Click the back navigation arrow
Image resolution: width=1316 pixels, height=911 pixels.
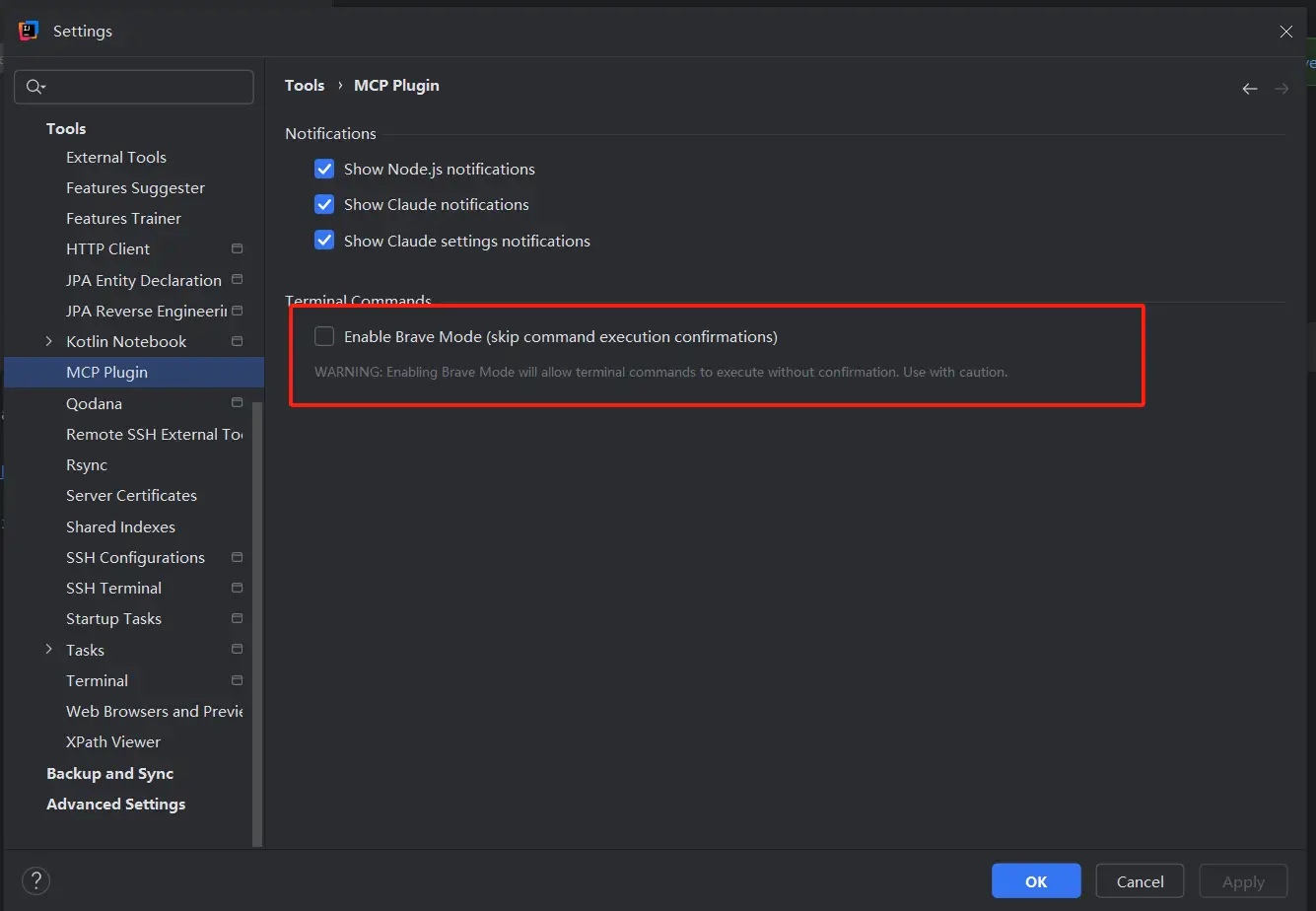[x=1249, y=89]
